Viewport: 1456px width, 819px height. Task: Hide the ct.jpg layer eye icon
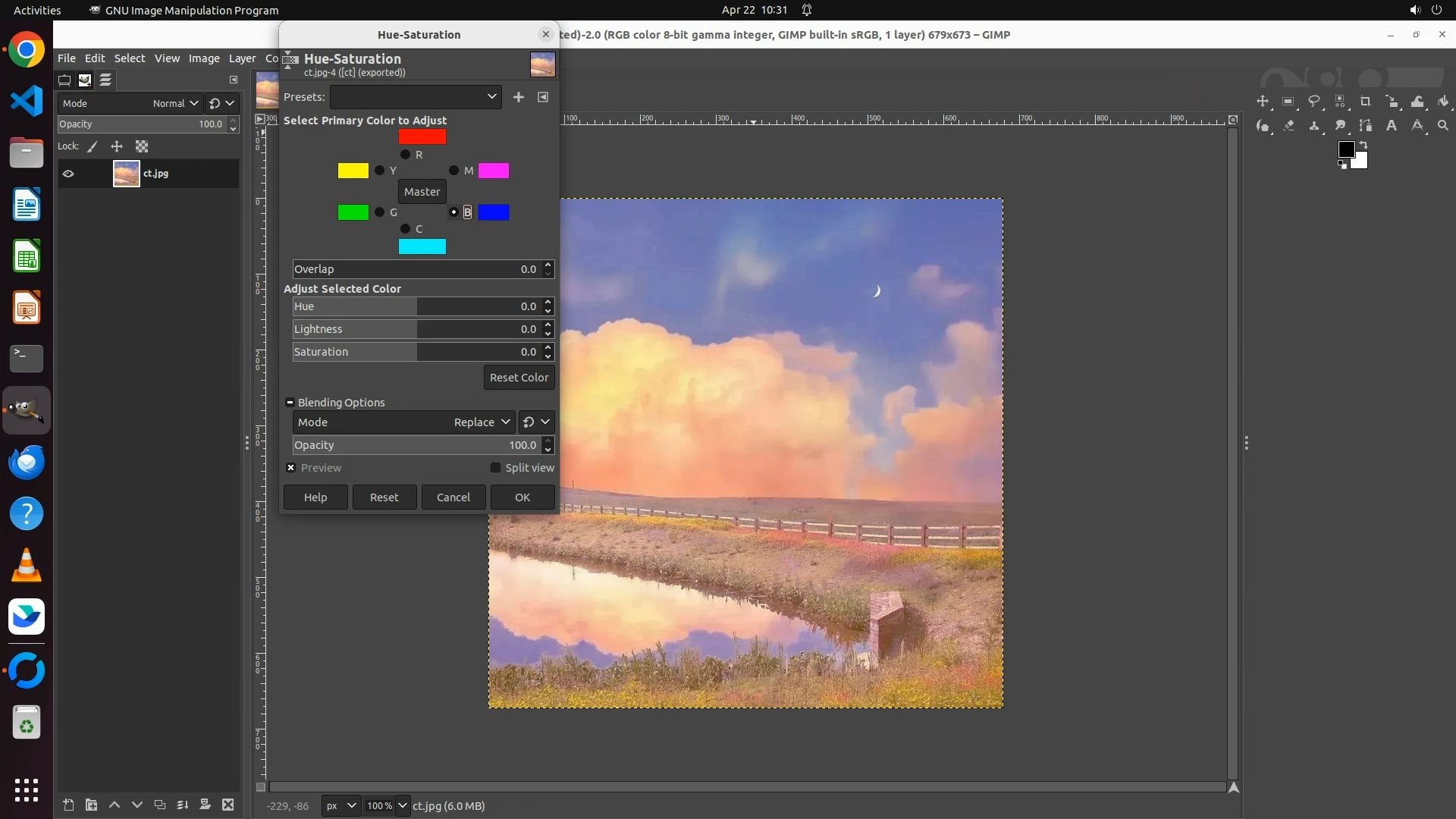pyautogui.click(x=68, y=174)
